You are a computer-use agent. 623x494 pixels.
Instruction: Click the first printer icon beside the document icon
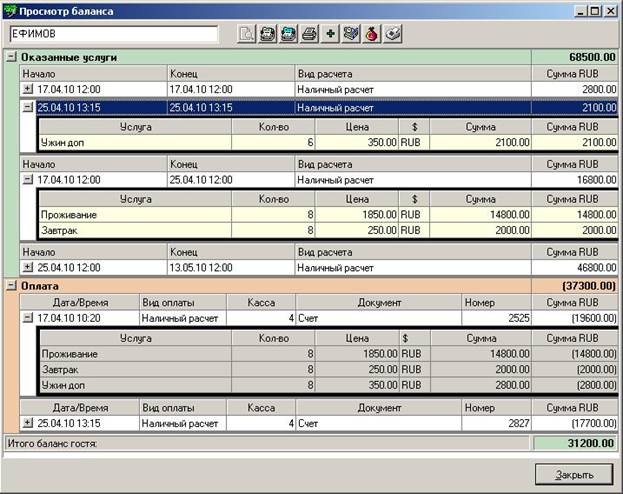pos(267,34)
